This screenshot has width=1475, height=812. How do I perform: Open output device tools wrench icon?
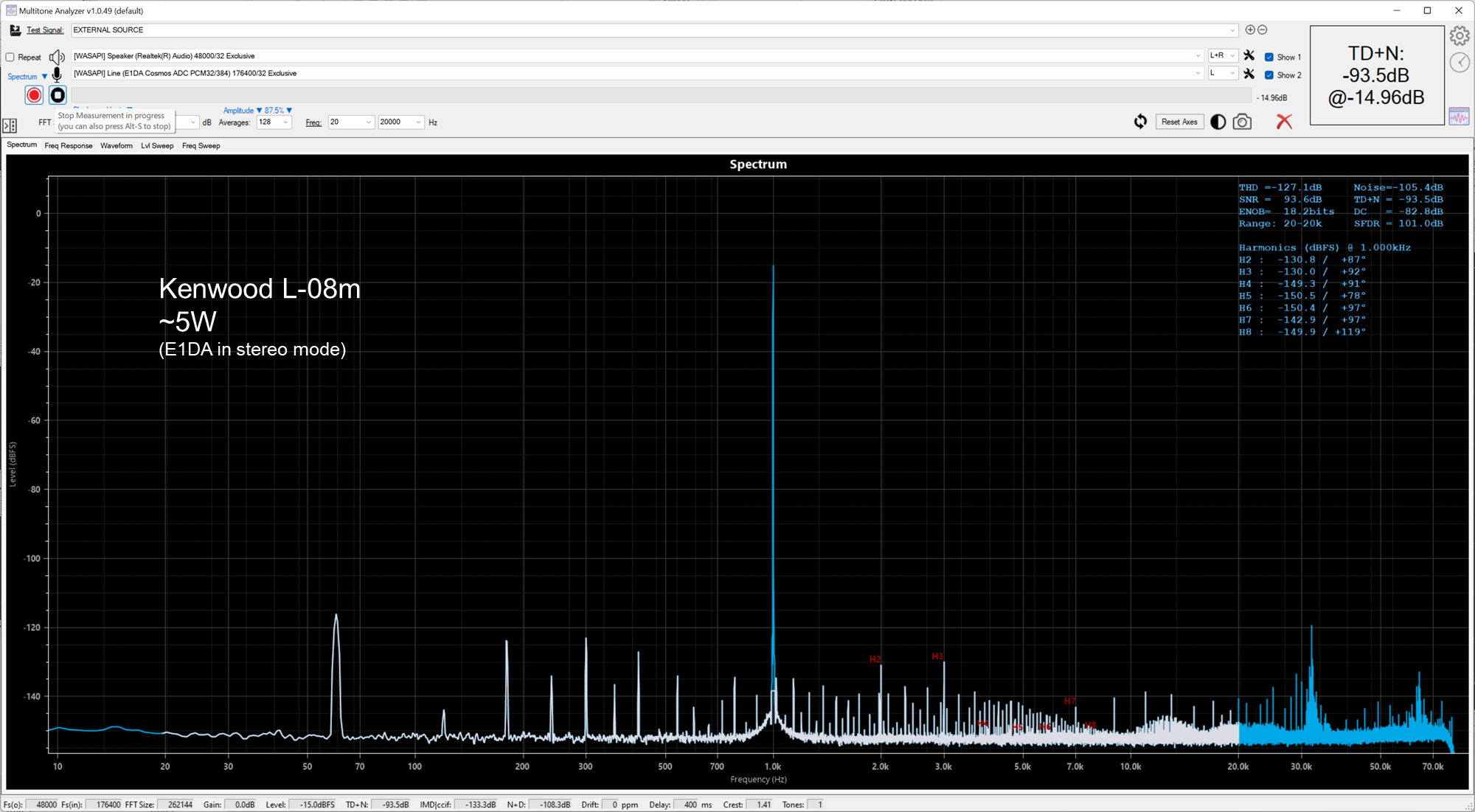(x=1249, y=55)
